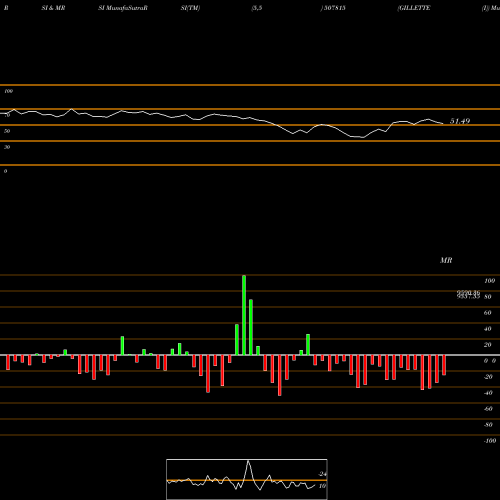Image resolution: width=500 pixels, height=500 pixels.
Task: Click the RSI axis label 30
Action: tap(7, 147)
